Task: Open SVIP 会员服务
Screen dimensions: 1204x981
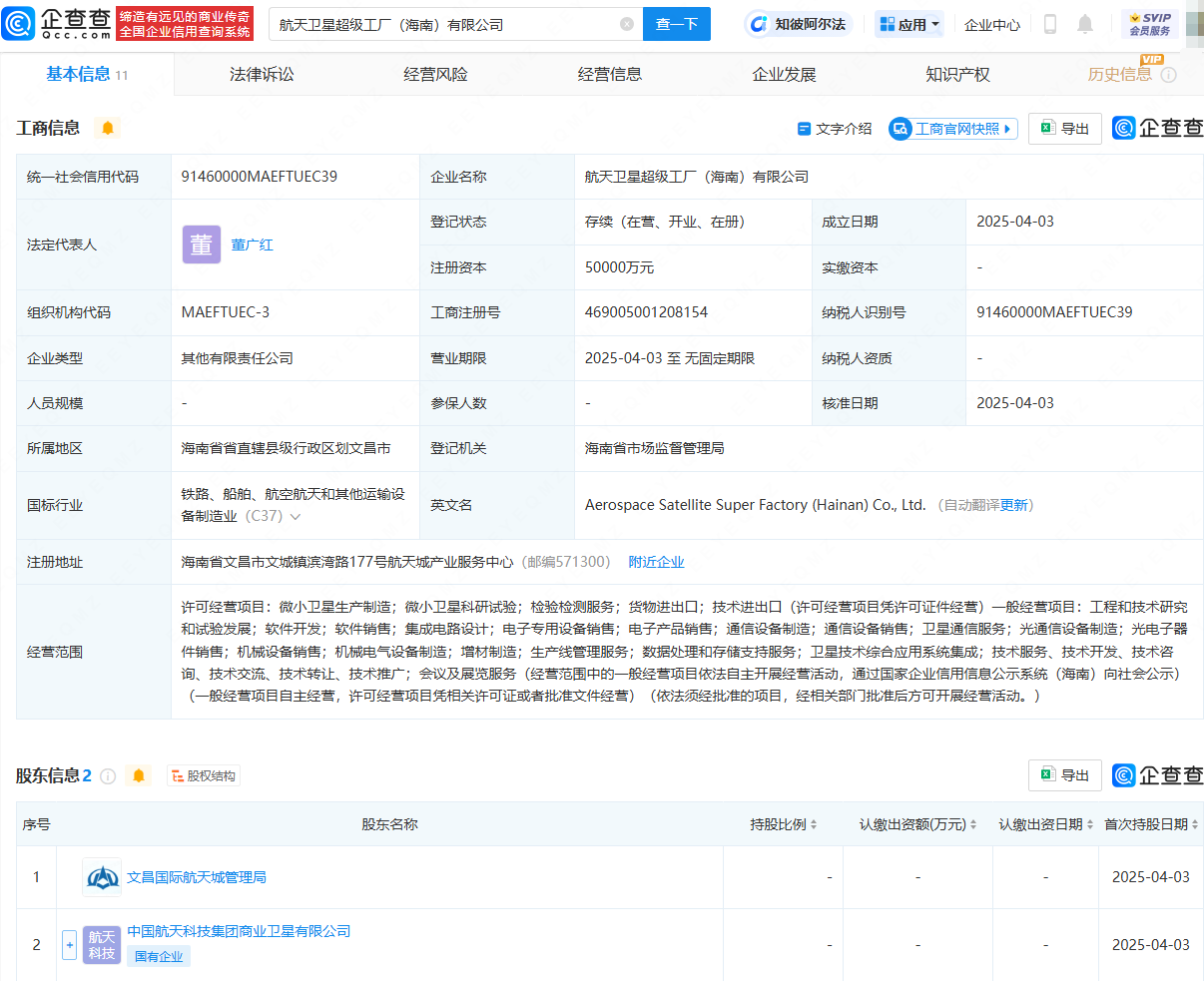Action: pos(1150,24)
